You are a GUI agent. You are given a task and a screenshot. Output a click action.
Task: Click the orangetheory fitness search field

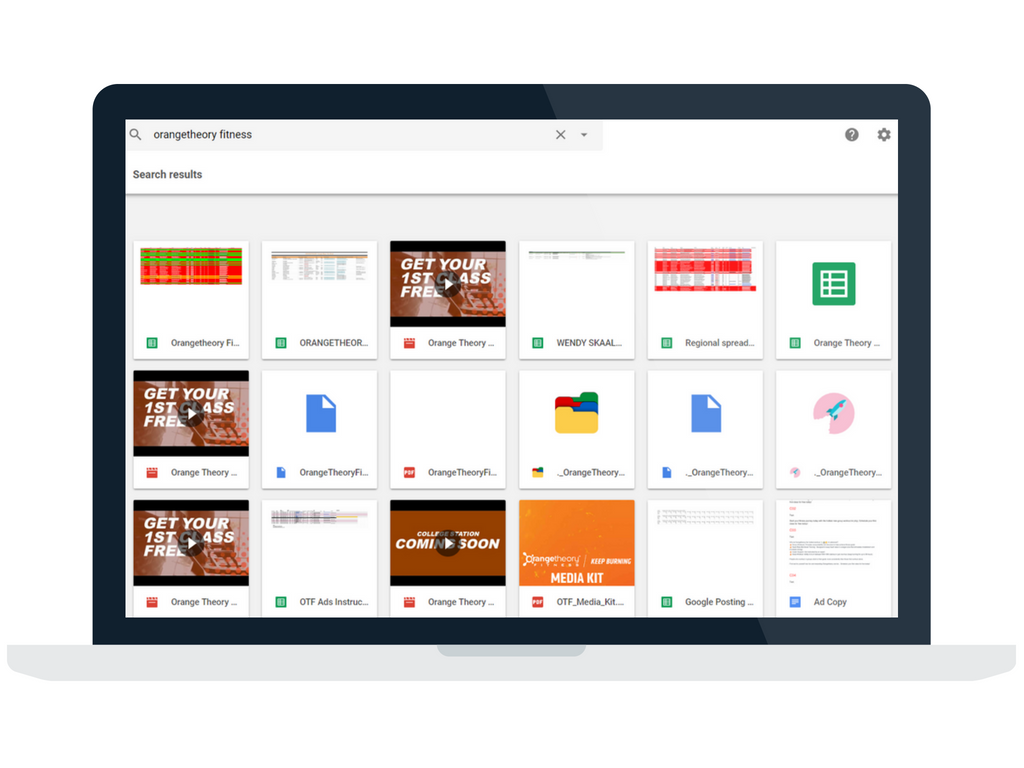coord(340,135)
